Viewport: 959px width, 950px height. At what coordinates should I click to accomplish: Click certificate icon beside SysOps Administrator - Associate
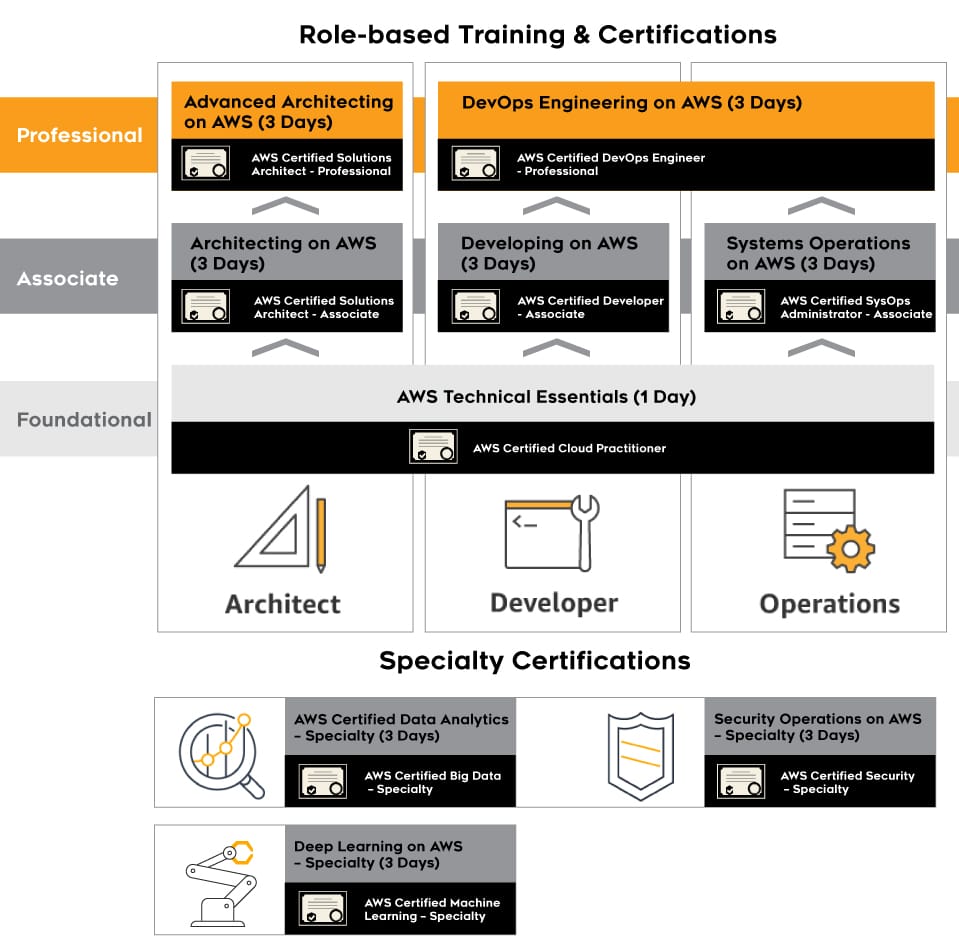point(741,306)
